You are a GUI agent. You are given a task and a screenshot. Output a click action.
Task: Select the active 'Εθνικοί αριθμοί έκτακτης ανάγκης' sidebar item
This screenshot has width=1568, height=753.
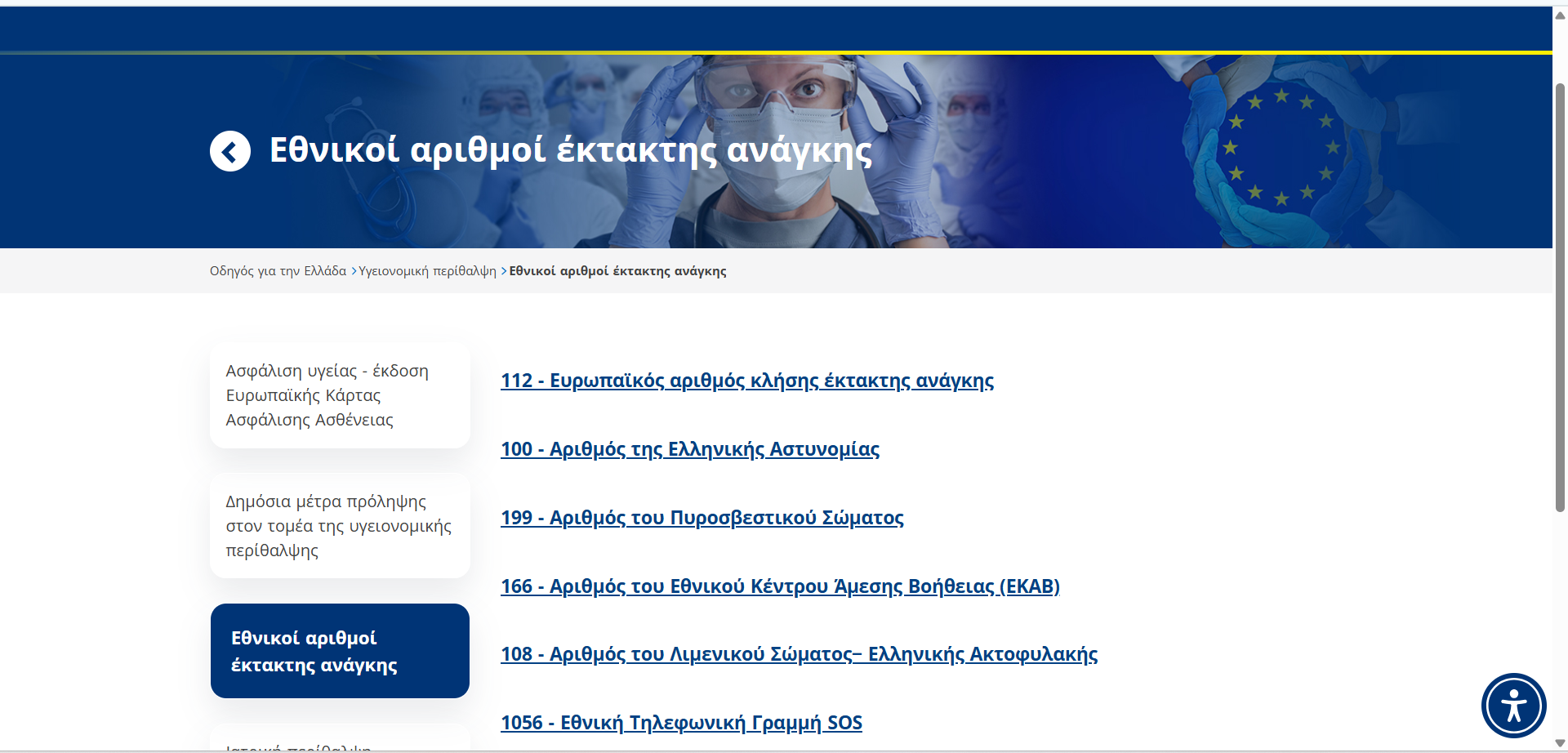340,651
